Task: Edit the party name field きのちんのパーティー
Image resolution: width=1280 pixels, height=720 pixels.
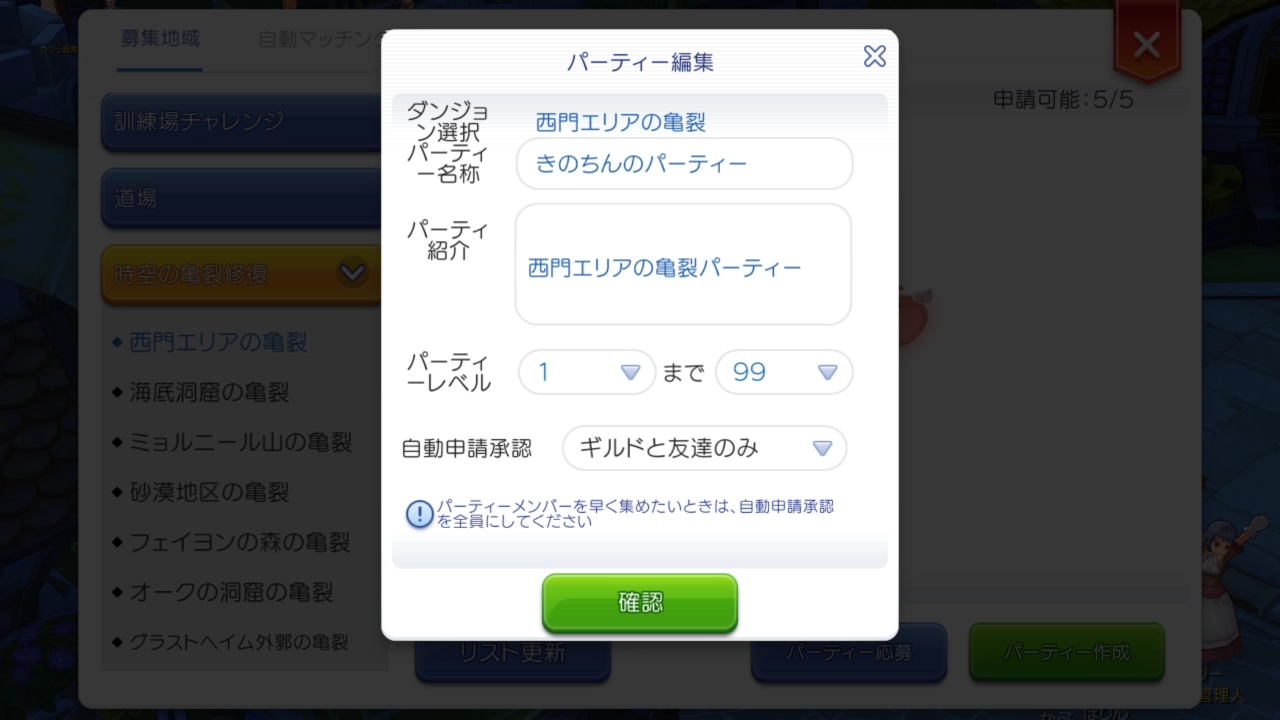Action: pos(684,164)
